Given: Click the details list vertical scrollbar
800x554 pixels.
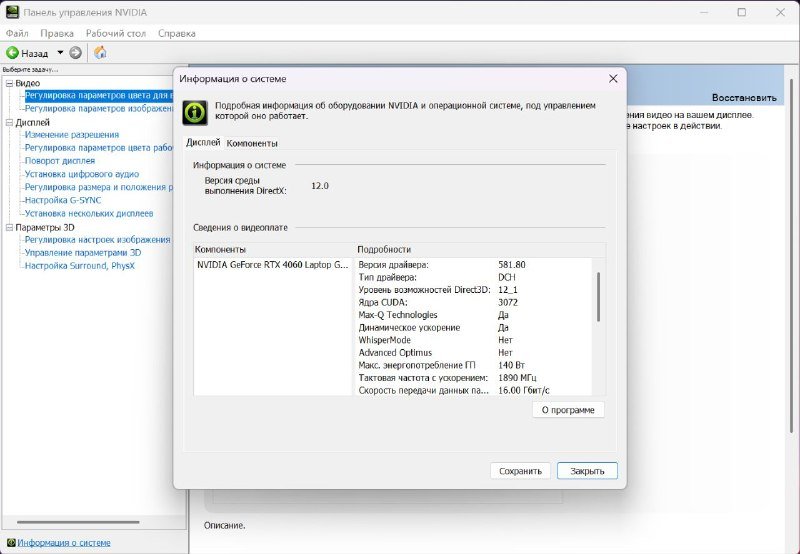Looking at the screenshot, I should tap(598, 297).
